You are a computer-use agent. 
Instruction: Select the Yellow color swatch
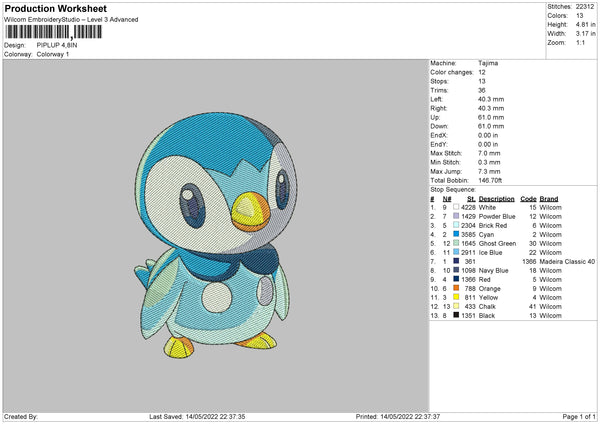tap(456, 297)
